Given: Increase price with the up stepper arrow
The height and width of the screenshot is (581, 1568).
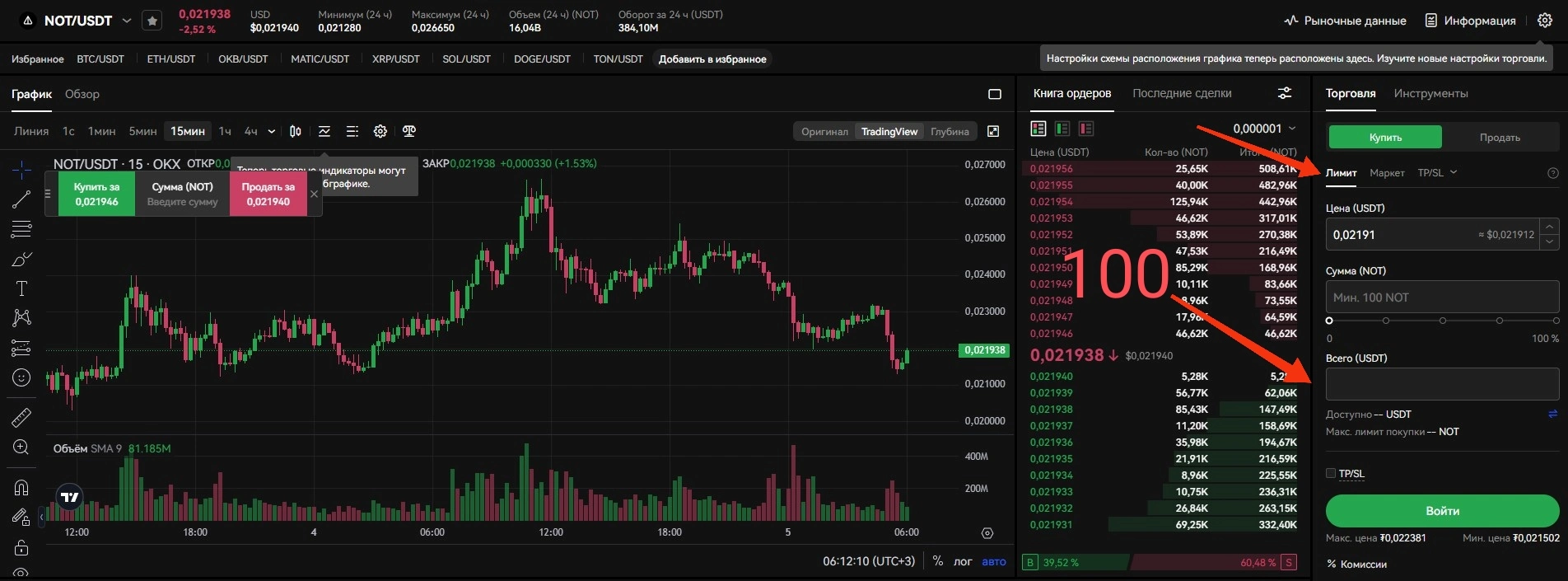Looking at the screenshot, I should point(1550,227).
